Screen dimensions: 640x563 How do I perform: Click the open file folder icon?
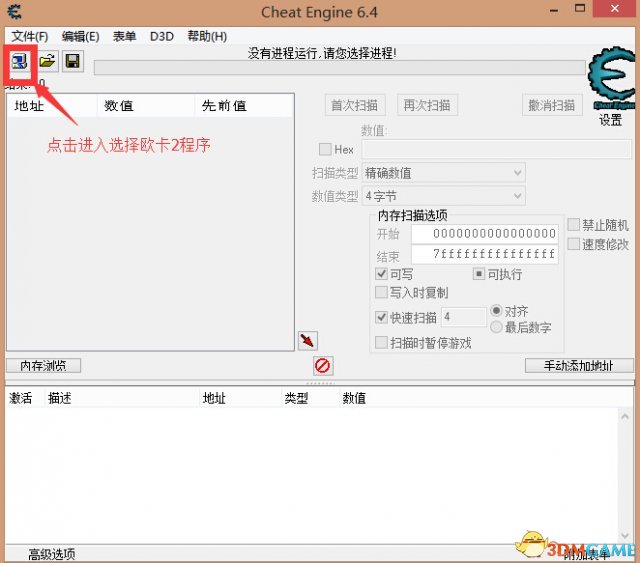(x=47, y=62)
